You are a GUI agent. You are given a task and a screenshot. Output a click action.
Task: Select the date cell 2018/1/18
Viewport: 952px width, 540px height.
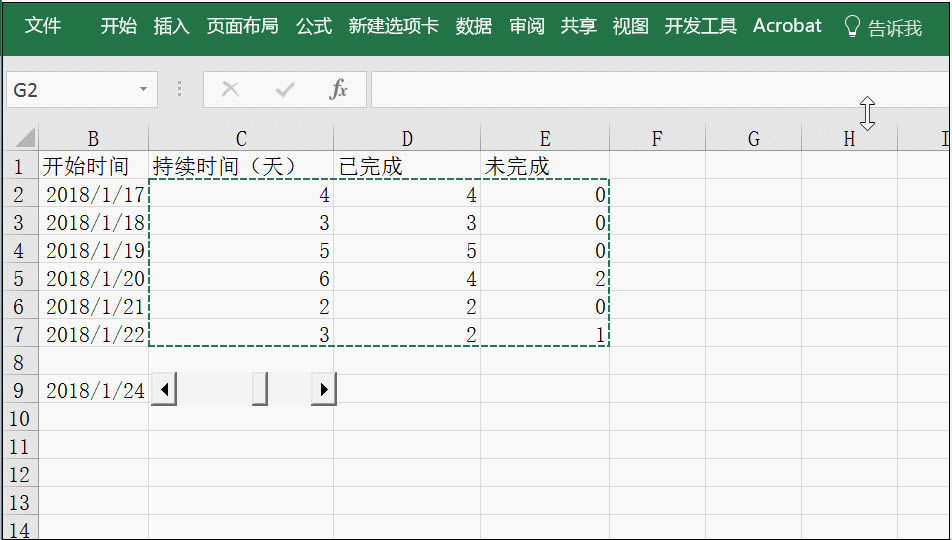pos(94,222)
